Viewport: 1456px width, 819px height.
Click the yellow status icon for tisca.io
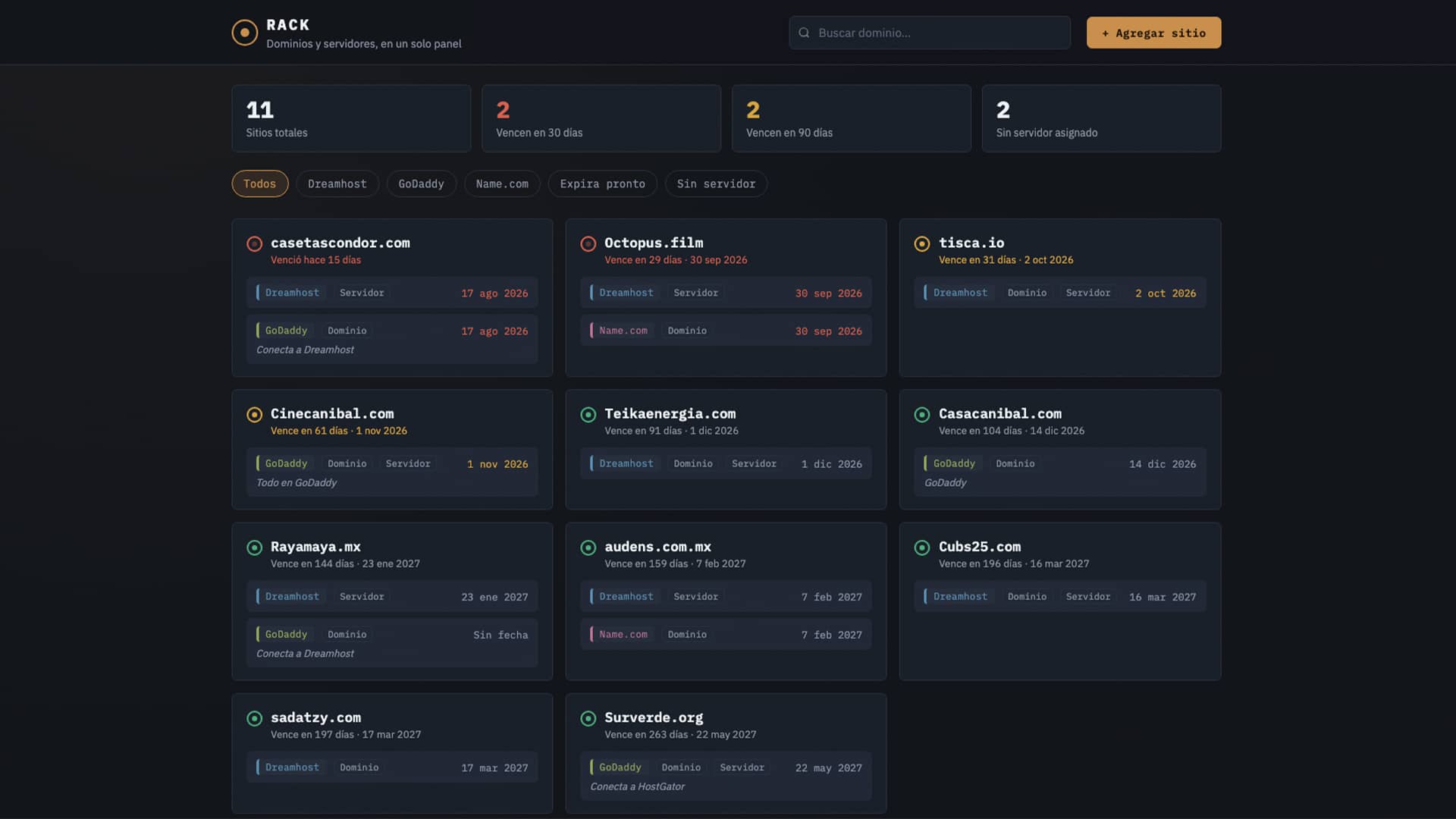tap(922, 243)
